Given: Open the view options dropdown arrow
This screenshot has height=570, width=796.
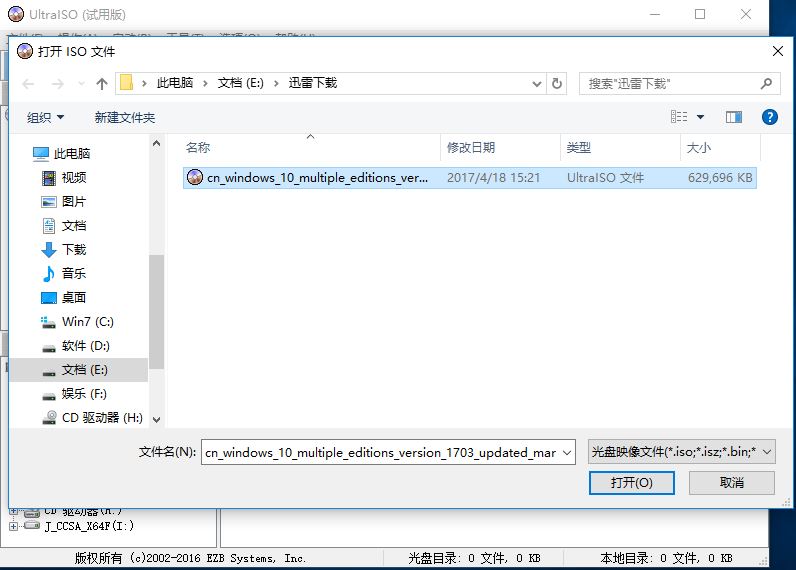Looking at the screenshot, I should click(701, 117).
